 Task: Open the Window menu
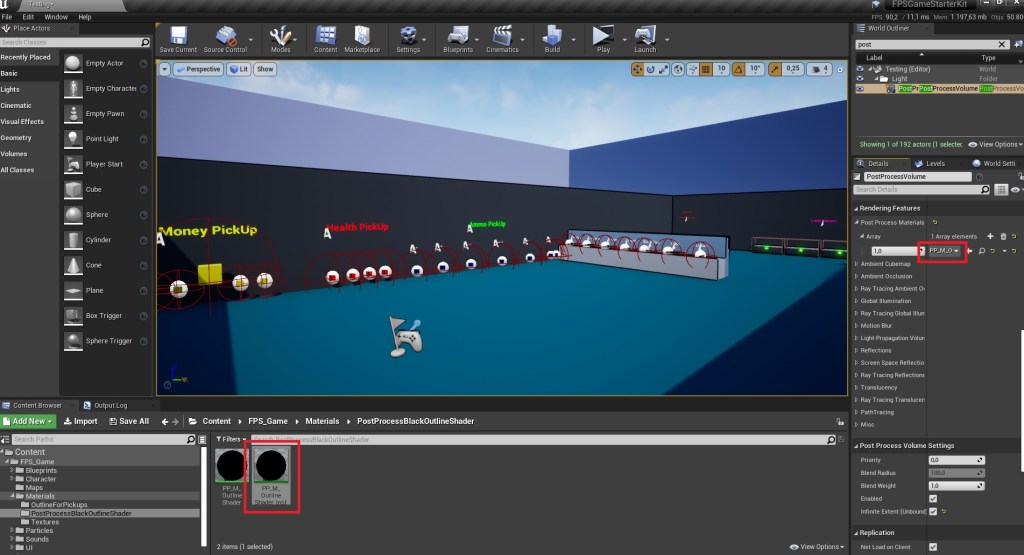(56, 17)
